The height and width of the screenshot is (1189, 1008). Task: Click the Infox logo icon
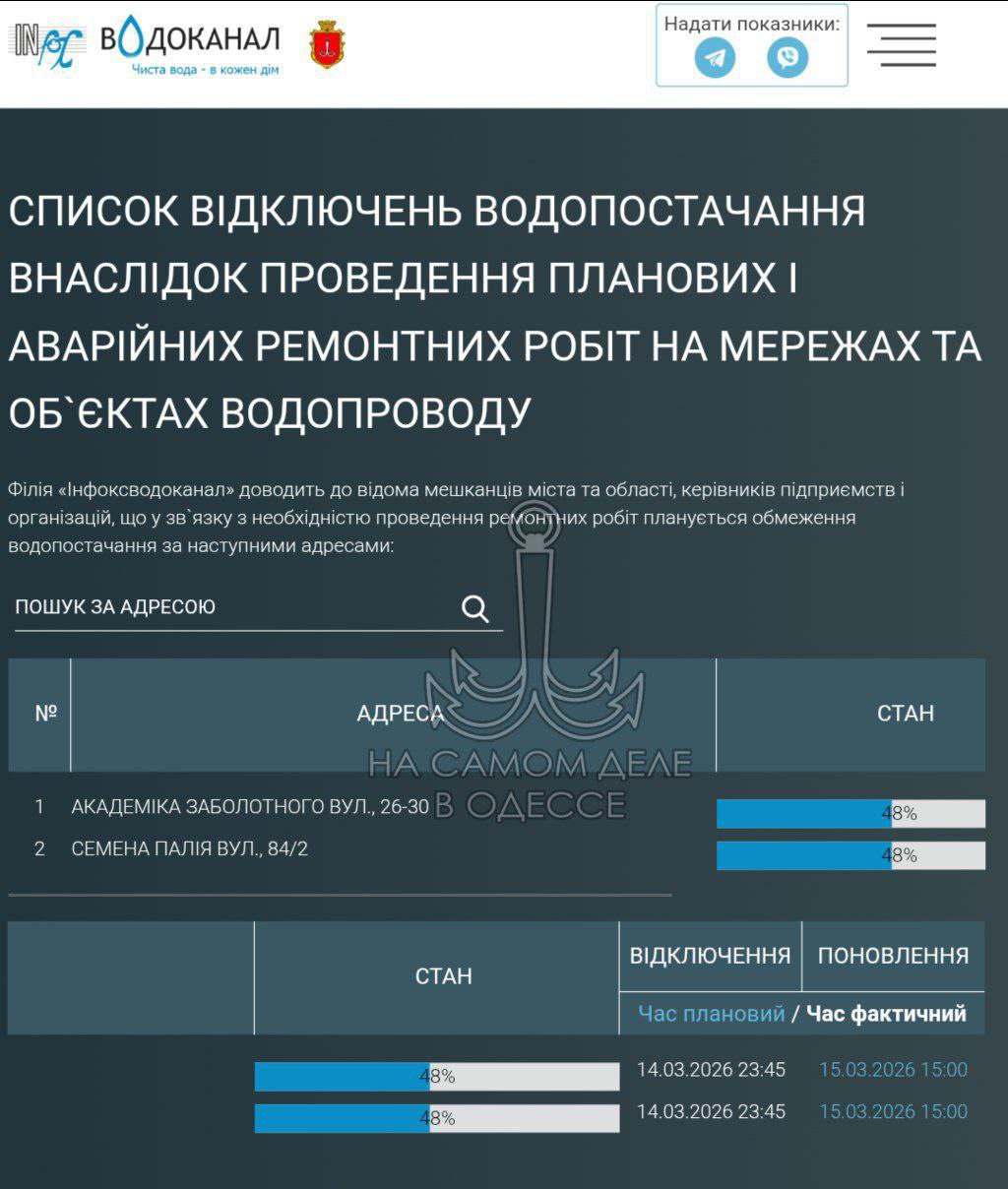47,45
